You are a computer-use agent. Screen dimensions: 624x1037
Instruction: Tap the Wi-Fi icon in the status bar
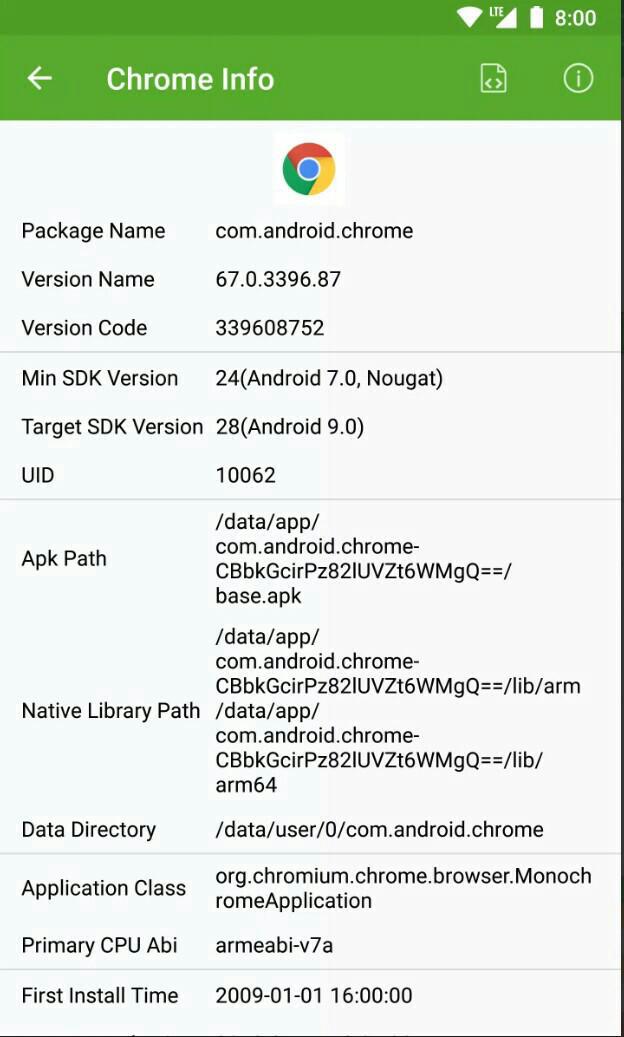point(470,17)
